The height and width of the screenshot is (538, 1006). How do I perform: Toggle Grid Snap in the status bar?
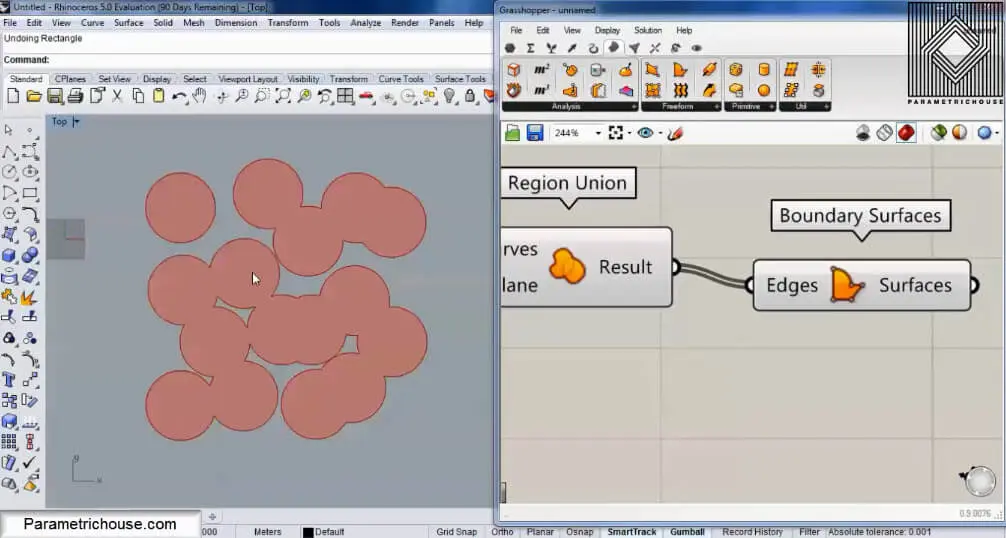click(456, 532)
